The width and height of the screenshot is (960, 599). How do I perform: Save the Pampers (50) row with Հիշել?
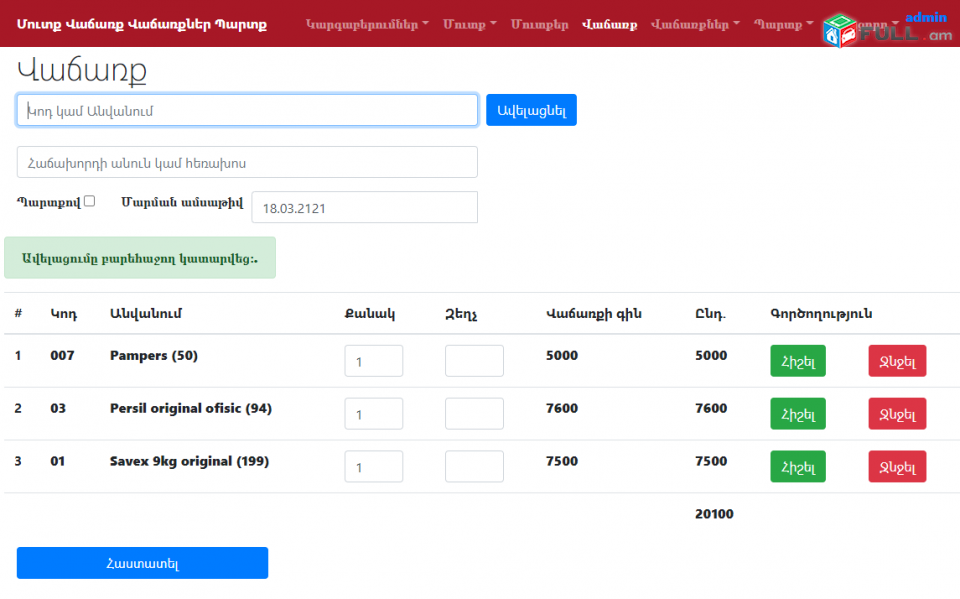(x=798, y=361)
